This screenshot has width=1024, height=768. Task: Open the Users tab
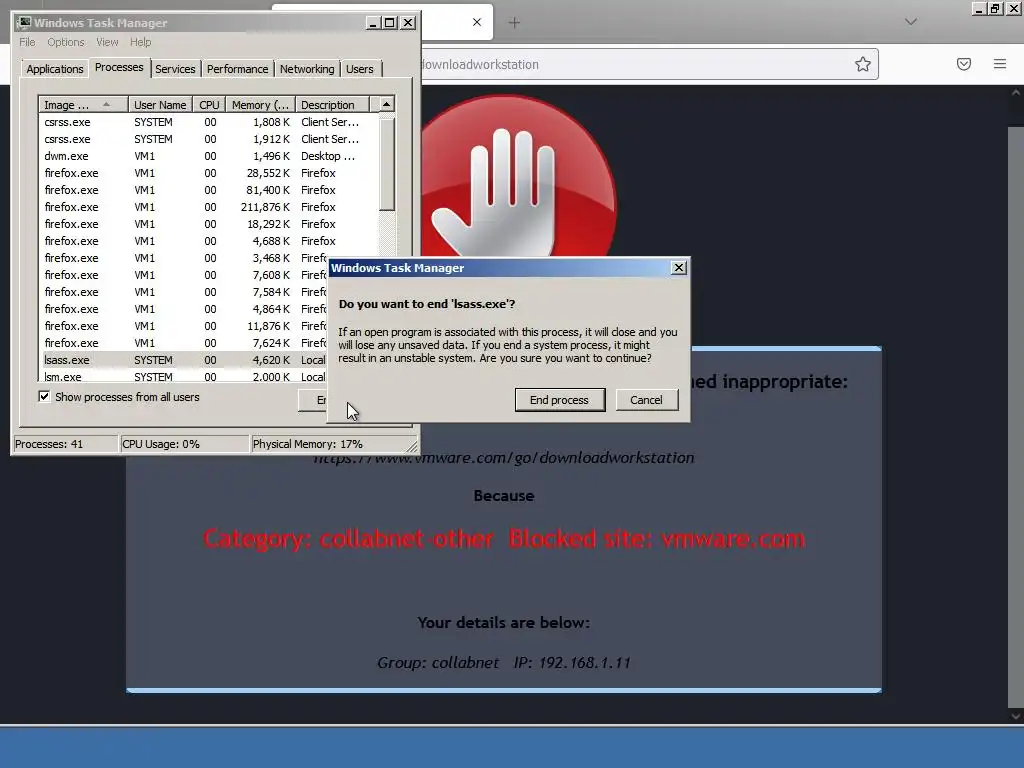coord(360,69)
